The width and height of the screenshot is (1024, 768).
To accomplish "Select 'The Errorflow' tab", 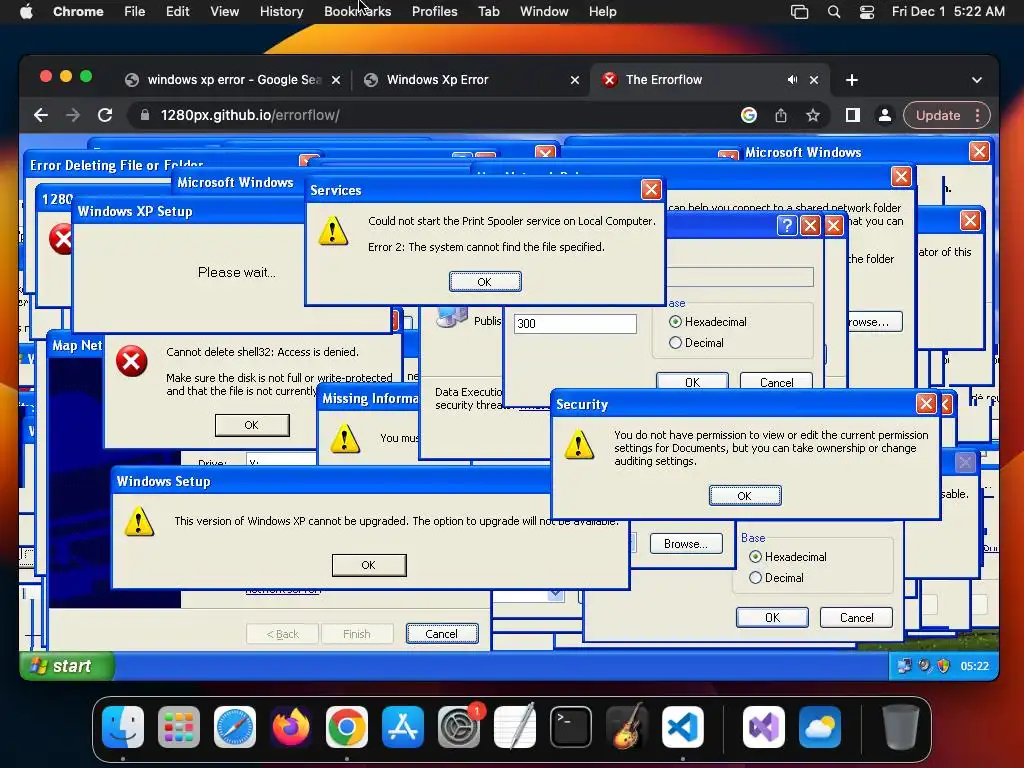I will [x=692, y=80].
